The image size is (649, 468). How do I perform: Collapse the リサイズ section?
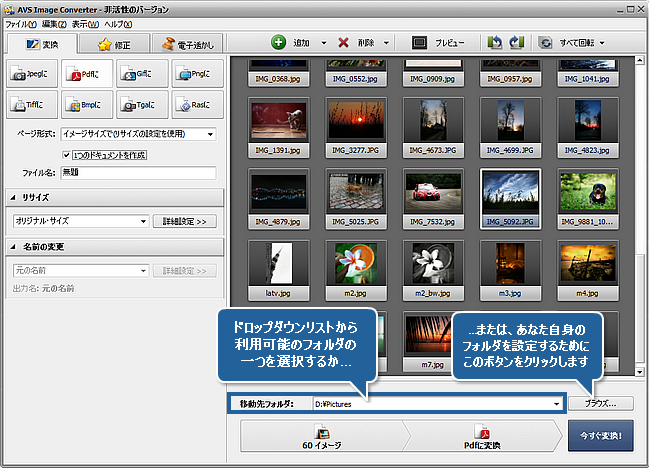13,197
